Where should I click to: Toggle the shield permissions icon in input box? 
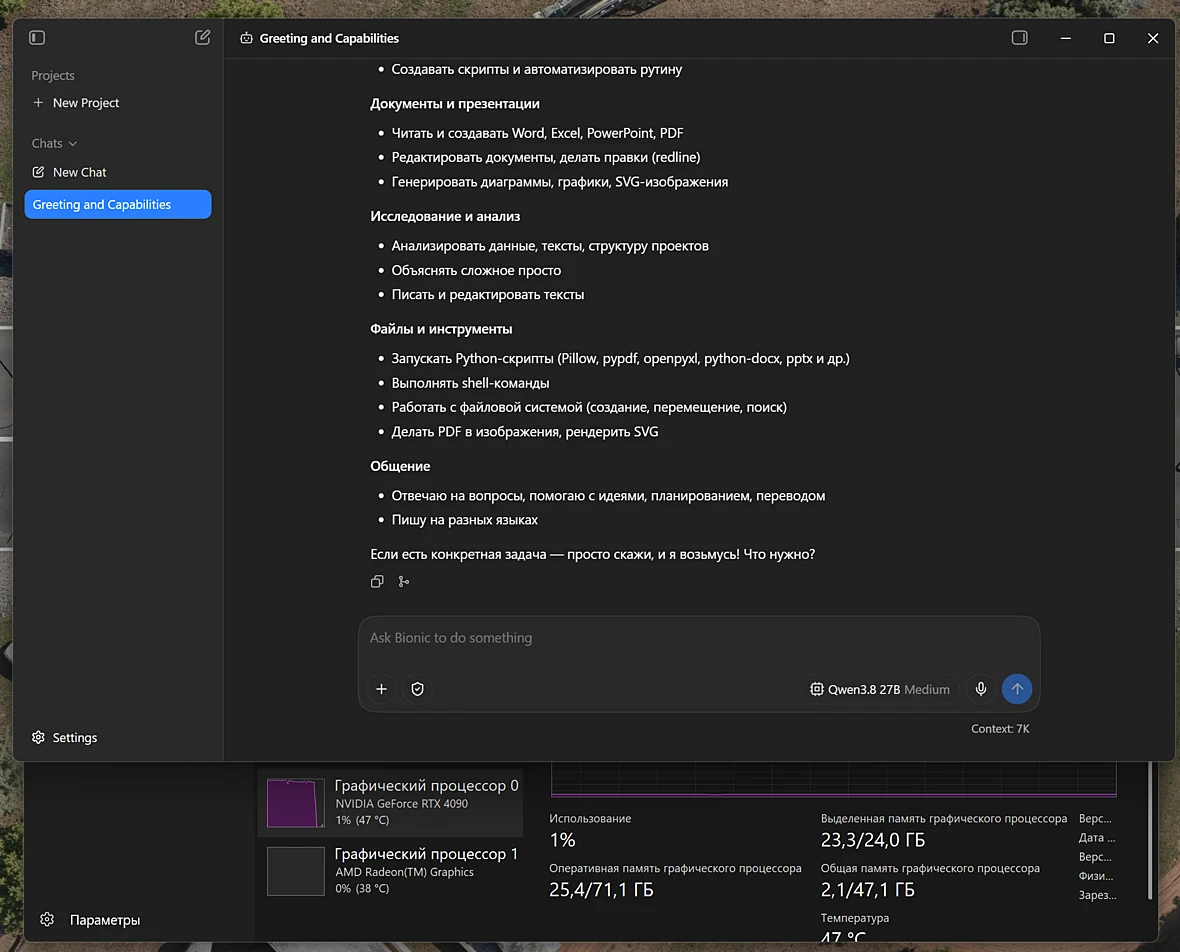(x=418, y=689)
